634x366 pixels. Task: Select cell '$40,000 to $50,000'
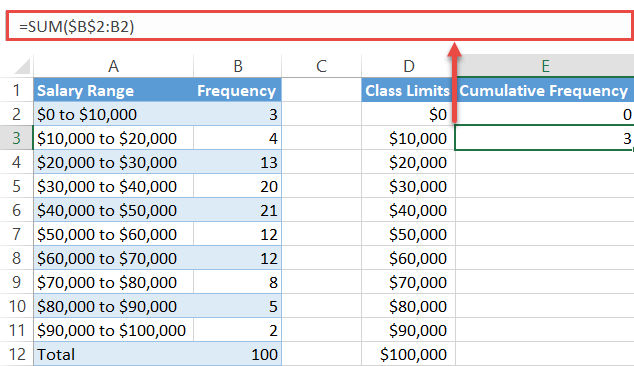coord(114,210)
